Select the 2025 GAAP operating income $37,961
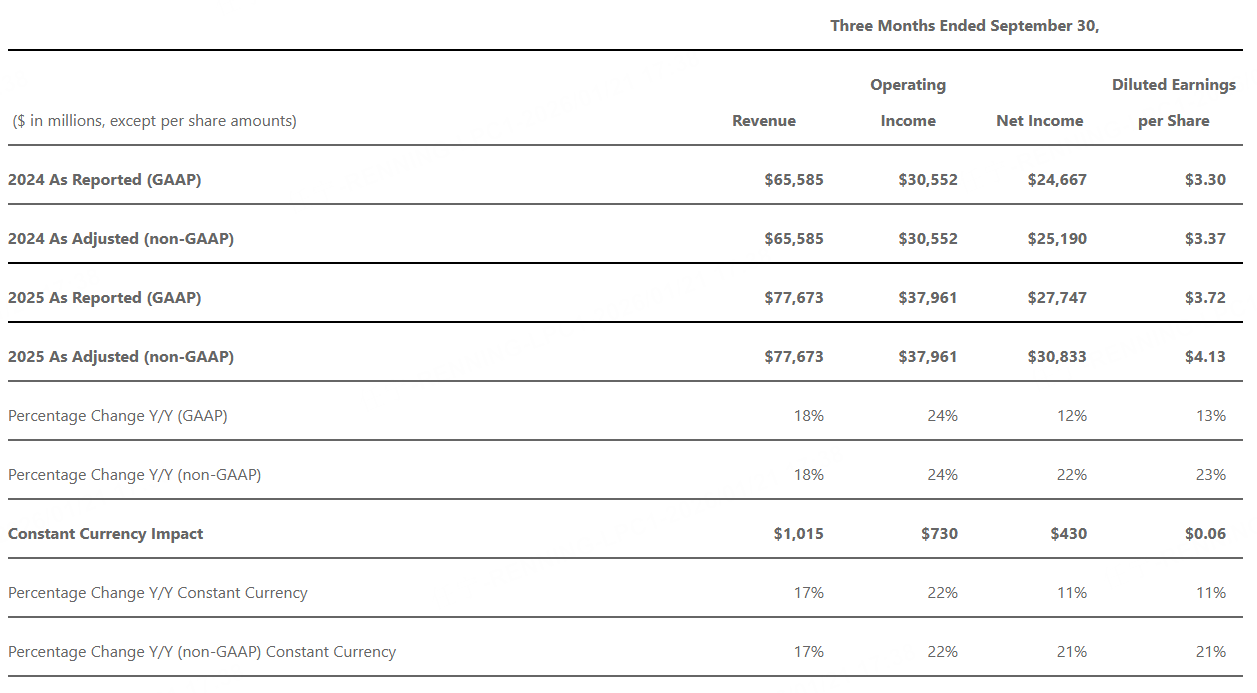 point(928,298)
